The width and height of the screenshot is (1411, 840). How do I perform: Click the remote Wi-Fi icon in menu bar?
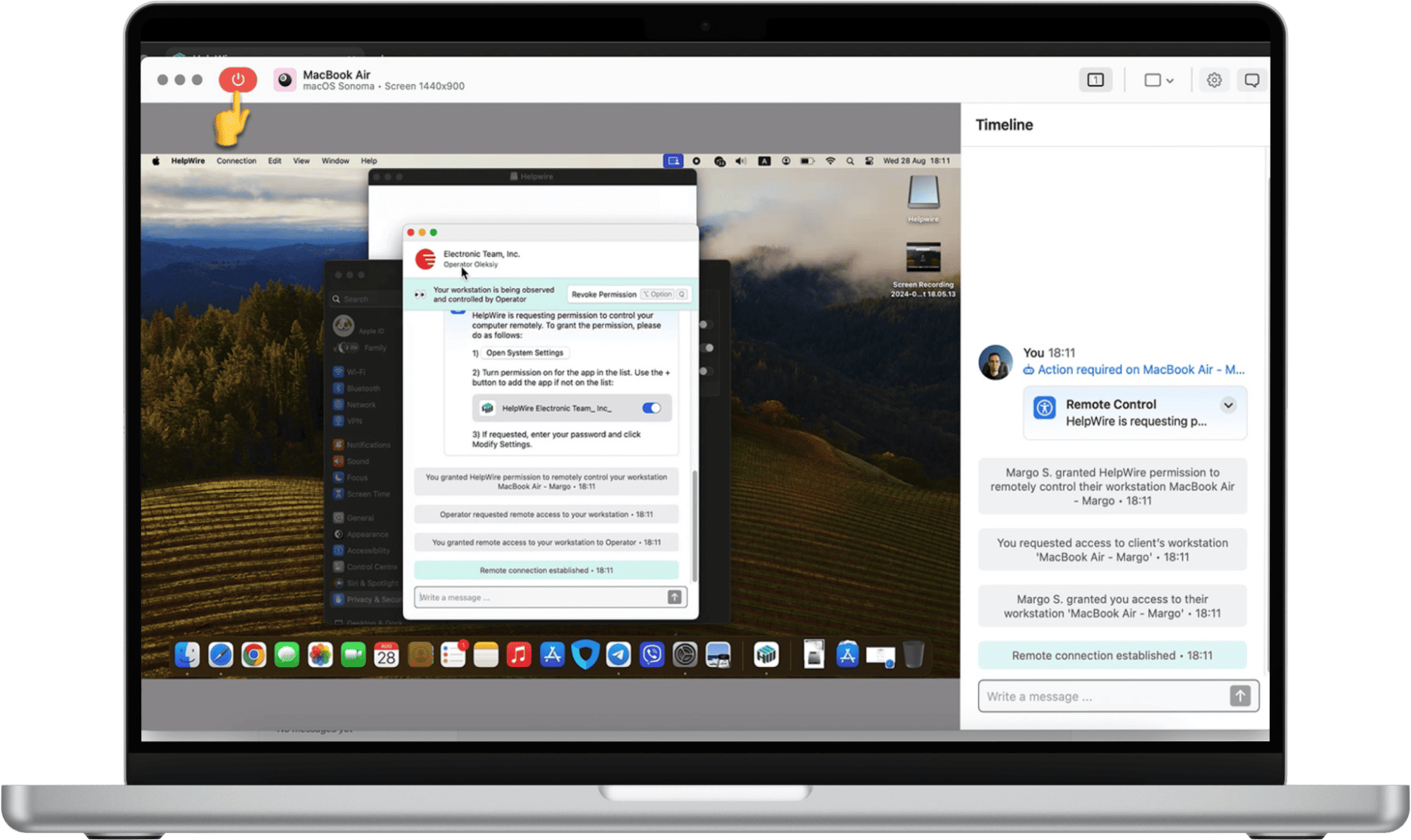click(830, 161)
